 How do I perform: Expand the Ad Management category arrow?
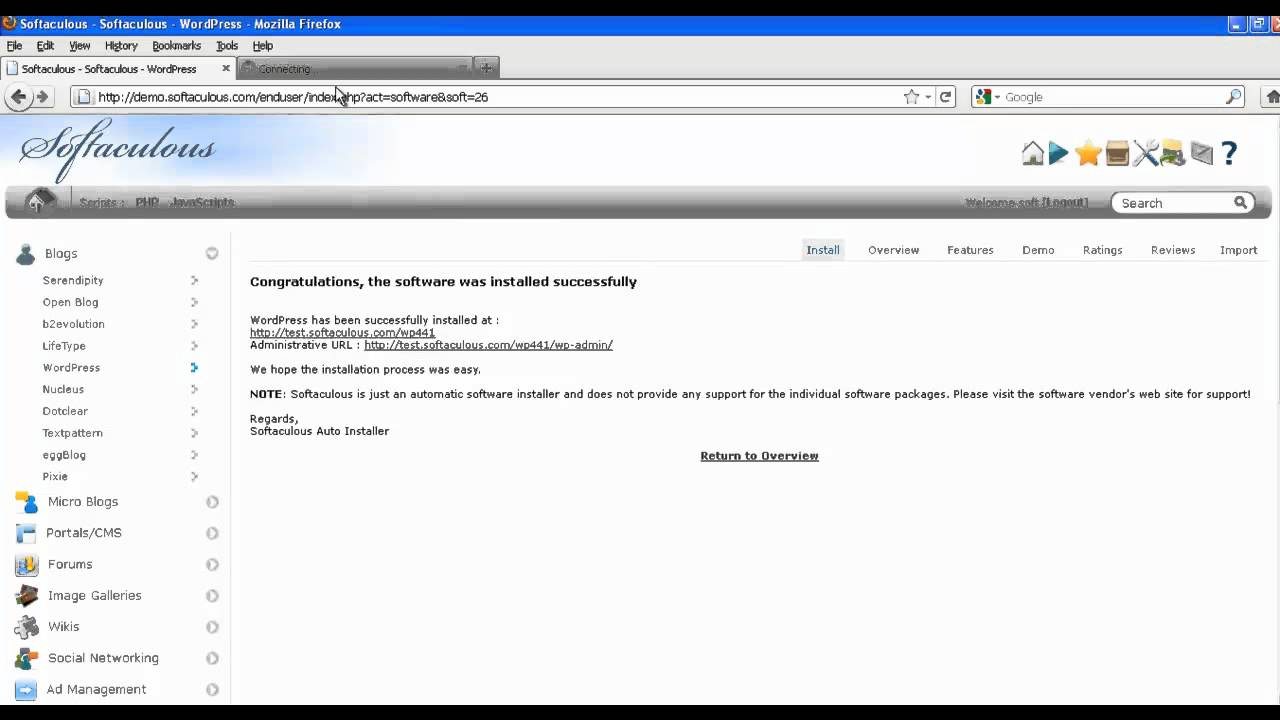(212, 689)
